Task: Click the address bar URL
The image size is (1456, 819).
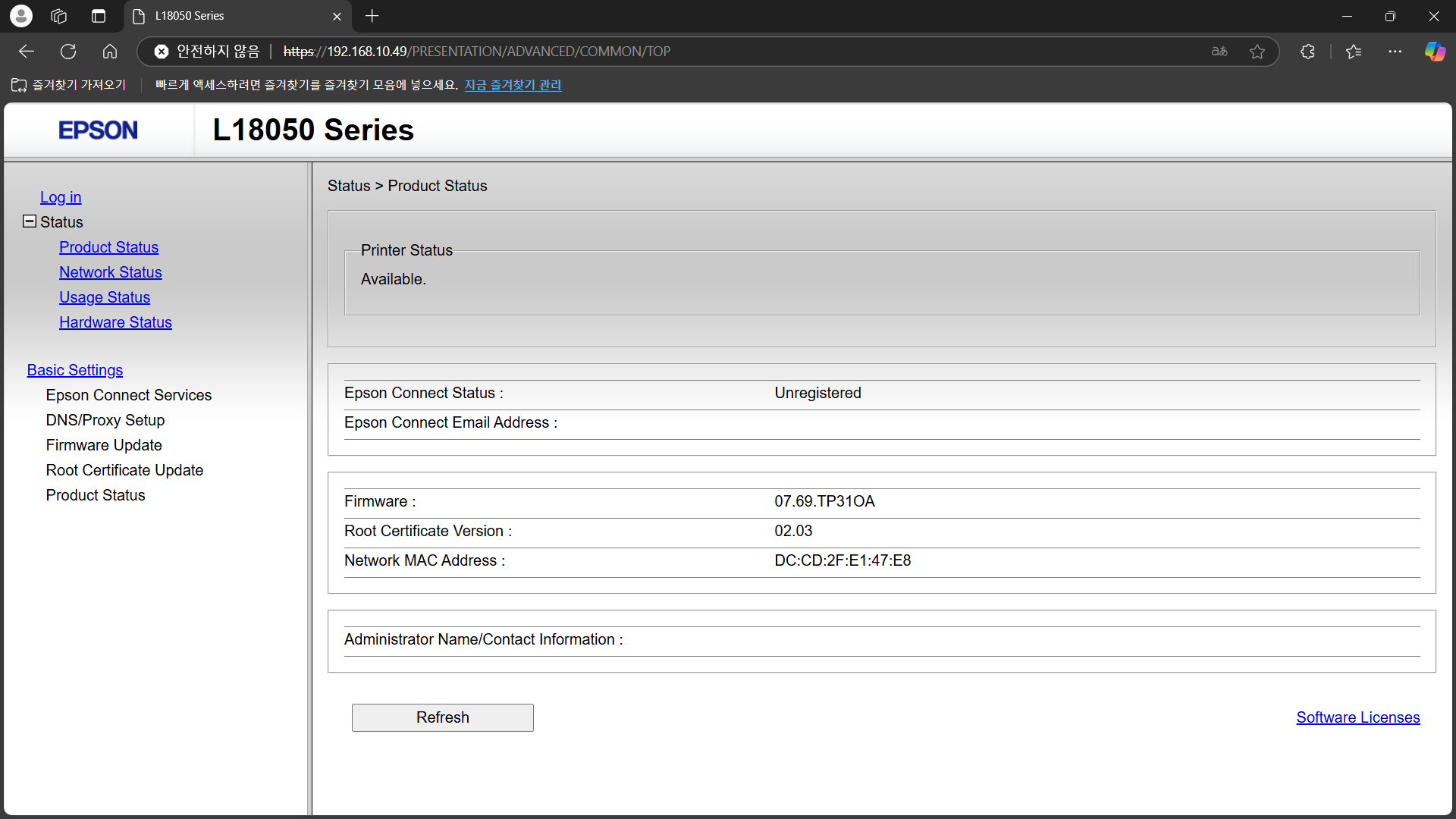Action: (x=477, y=52)
